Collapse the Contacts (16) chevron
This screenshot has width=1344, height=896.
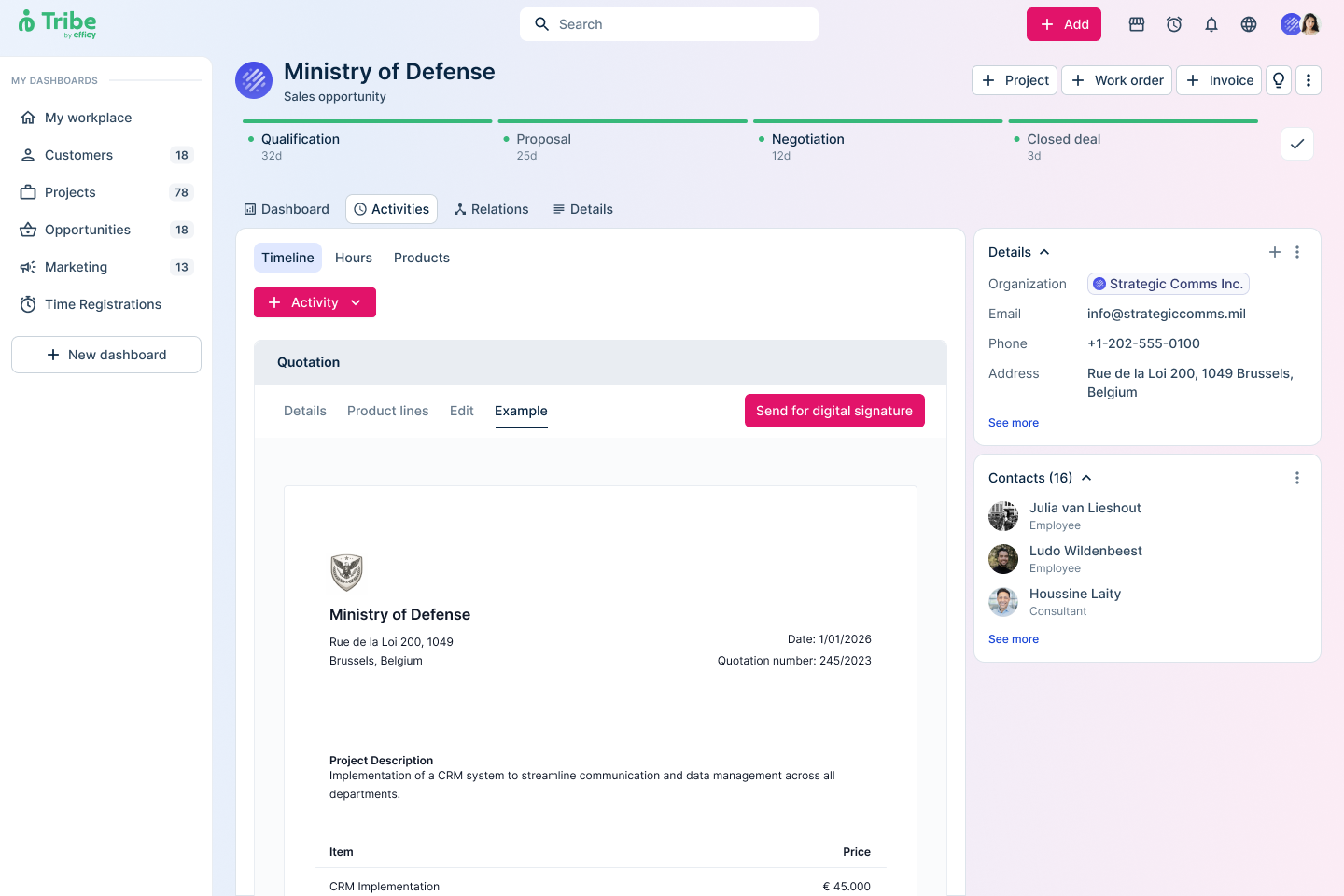pyautogui.click(x=1086, y=478)
